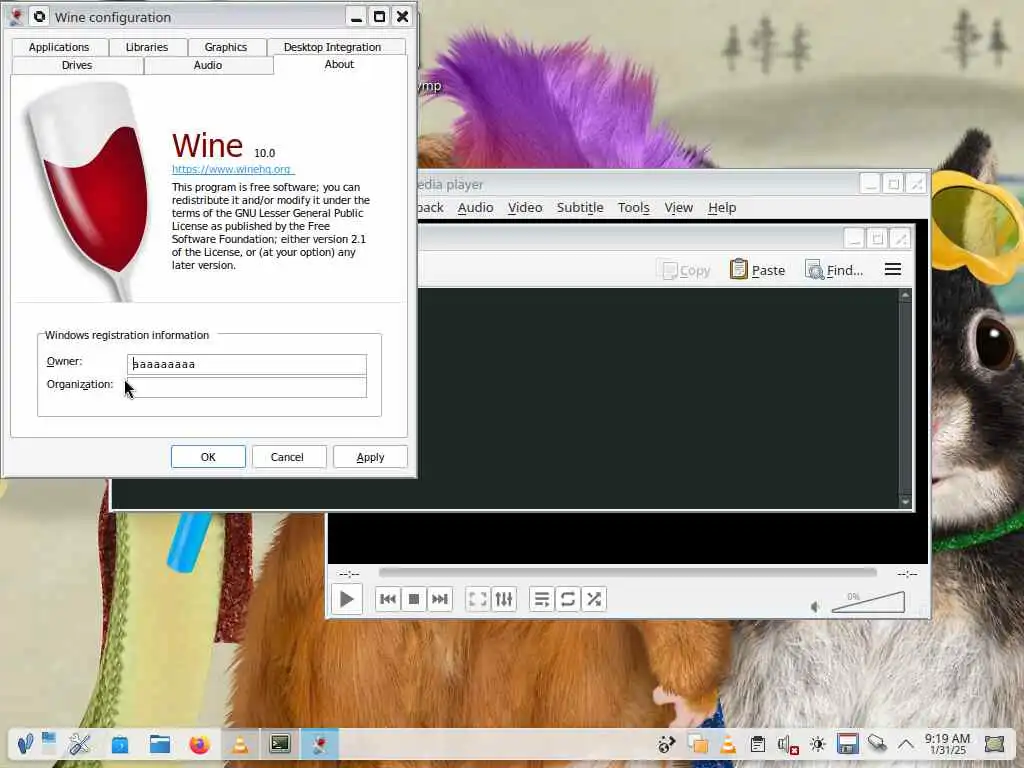Viewport: 1024px width, 768px height.
Task: Mute VLC with the speaker icon
Action: point(815,607)
